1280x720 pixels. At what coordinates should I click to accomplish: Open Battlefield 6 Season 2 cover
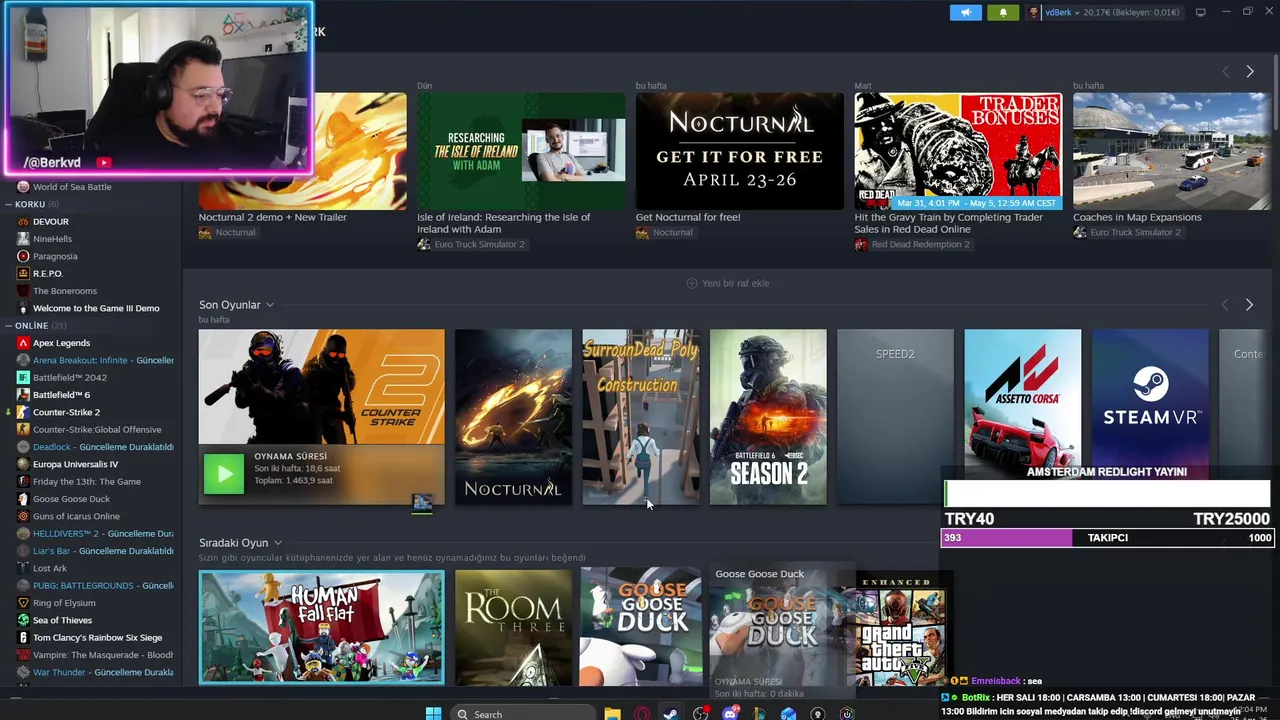click(x=768, y=417)
